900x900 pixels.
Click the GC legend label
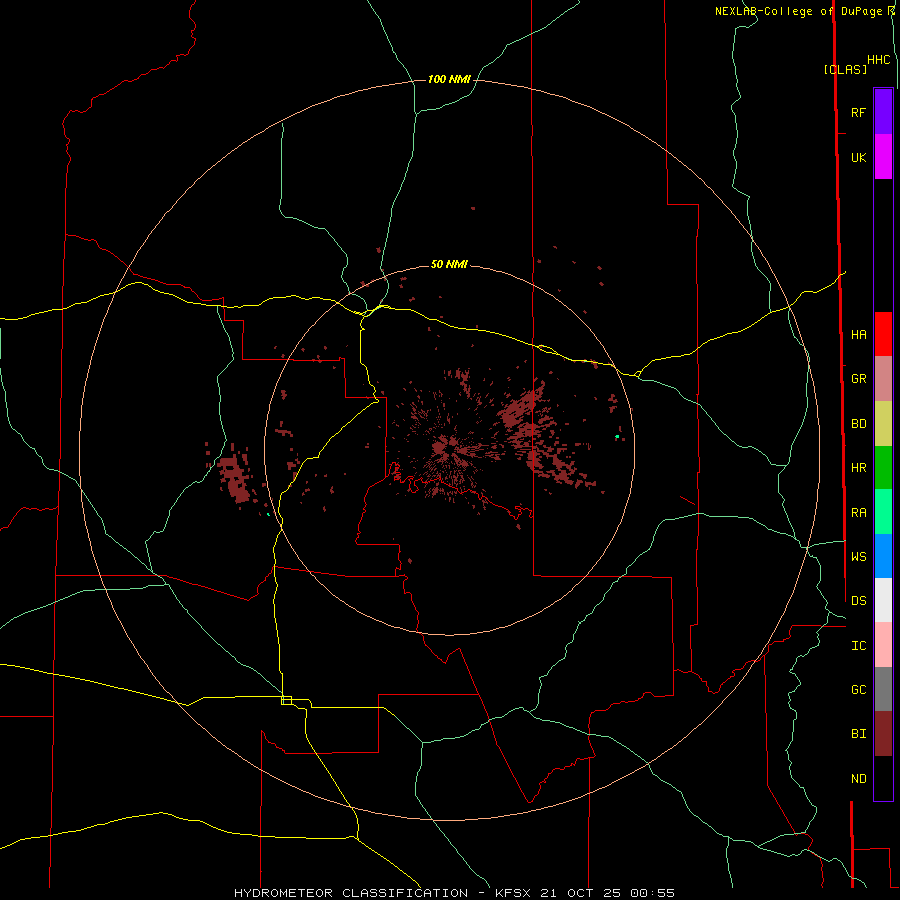coord(859,690)
